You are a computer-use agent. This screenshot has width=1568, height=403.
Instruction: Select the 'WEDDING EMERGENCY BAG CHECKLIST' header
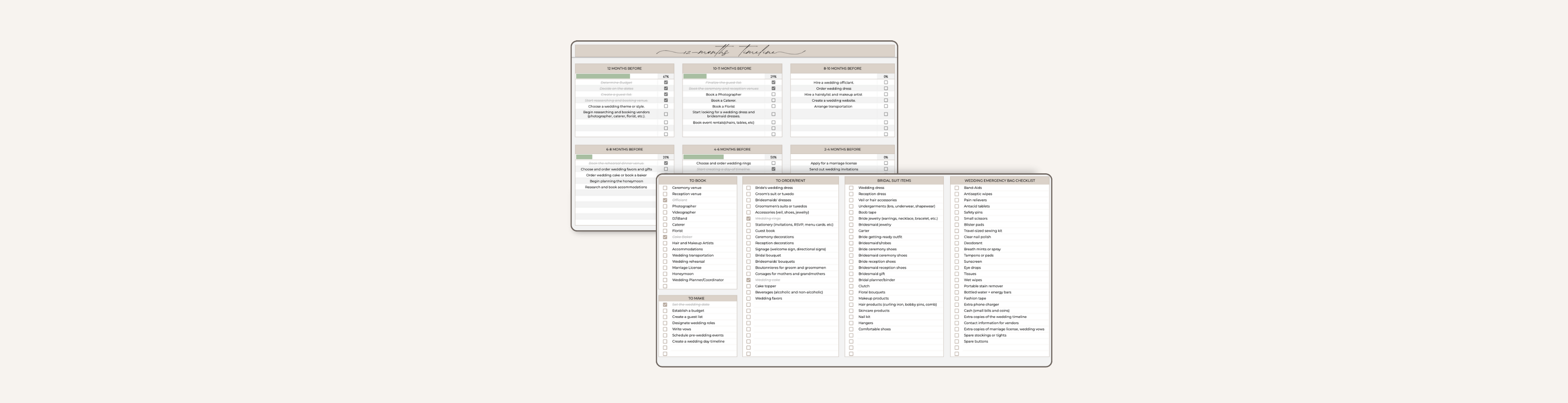pyautogui.click(x=999, y=180)
